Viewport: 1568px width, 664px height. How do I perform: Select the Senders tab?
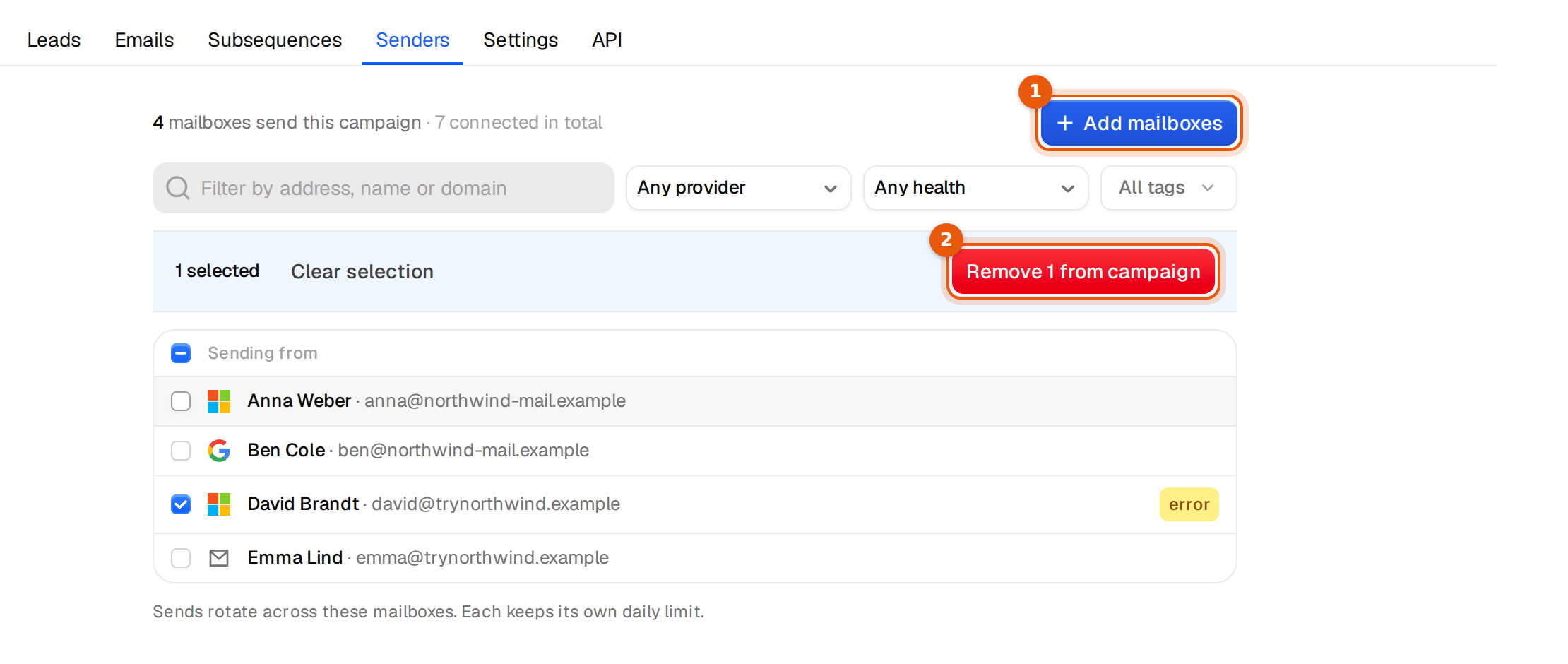412,40
